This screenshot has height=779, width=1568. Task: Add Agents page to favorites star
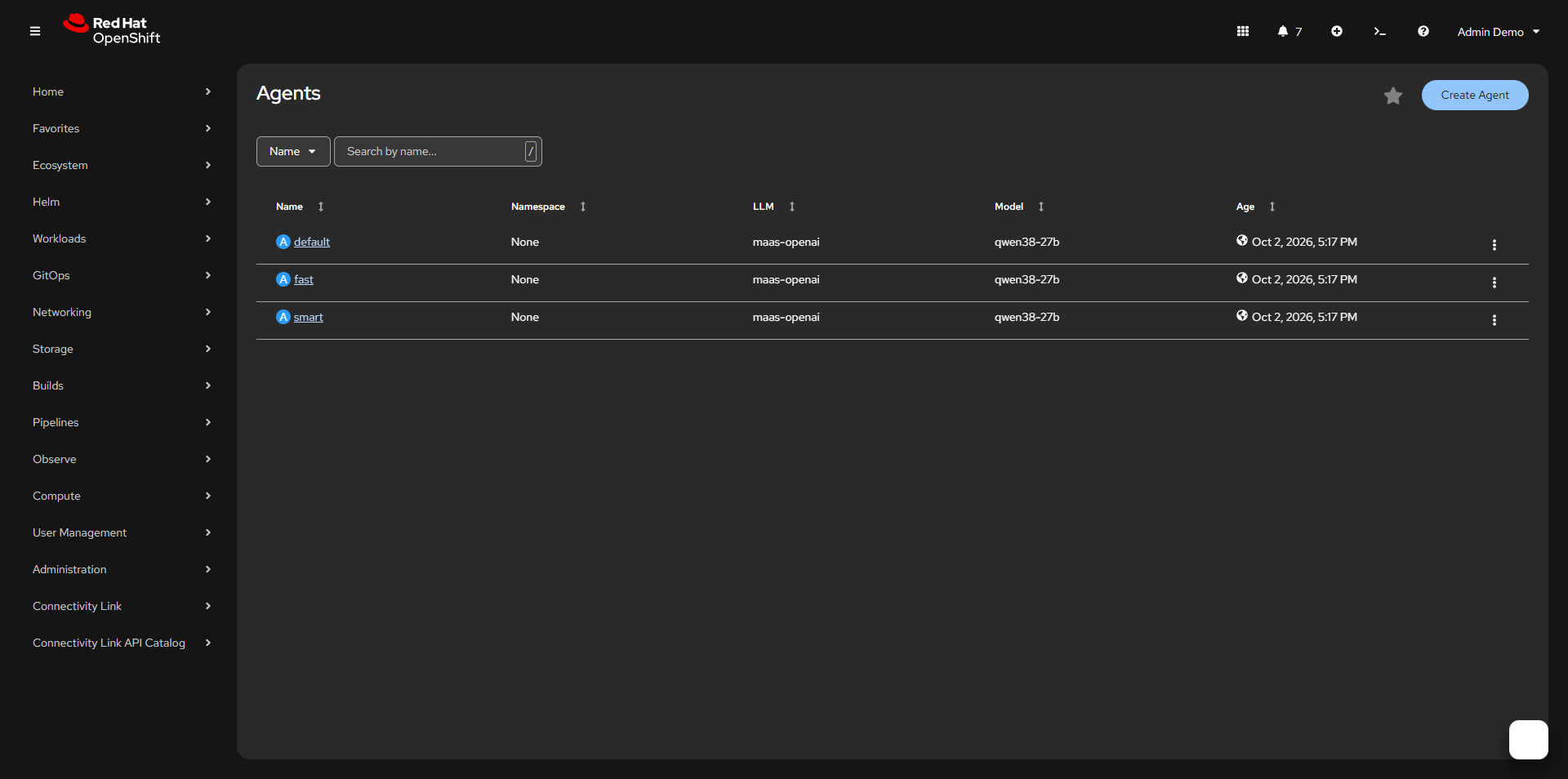click(x=1393, y=96)
